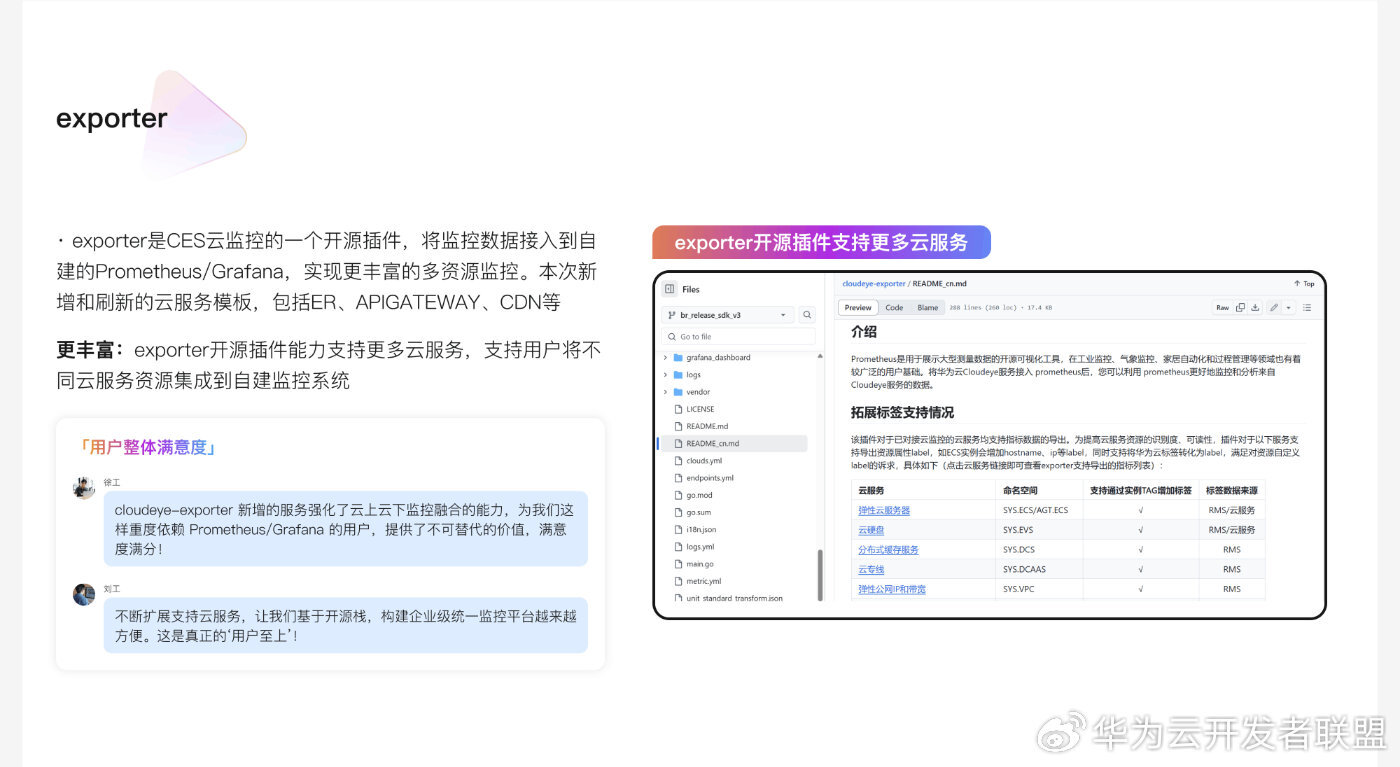Open README.md in file tree
Image resolution: width=1400 pixels, height=767 pixels.
(x=707, y=426)
